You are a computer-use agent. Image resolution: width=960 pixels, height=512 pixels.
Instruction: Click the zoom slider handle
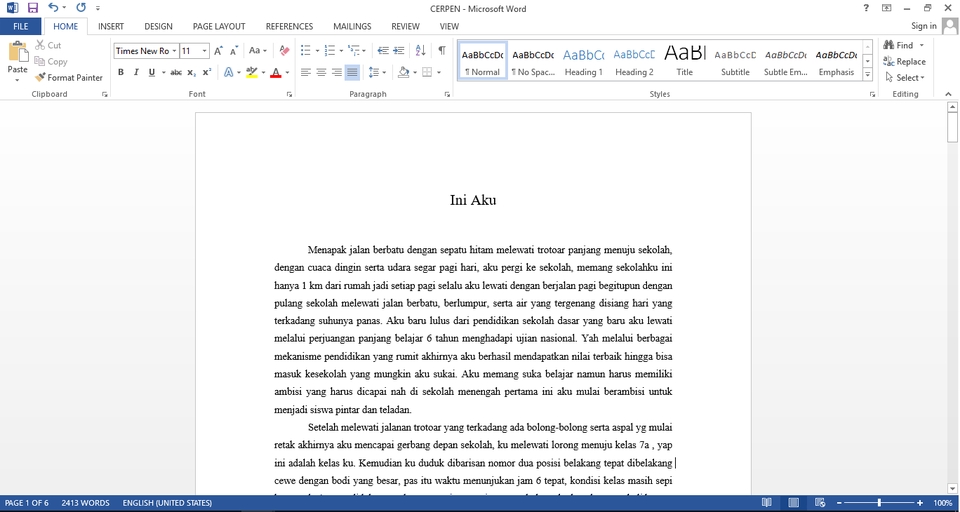[x=879, y=503]
